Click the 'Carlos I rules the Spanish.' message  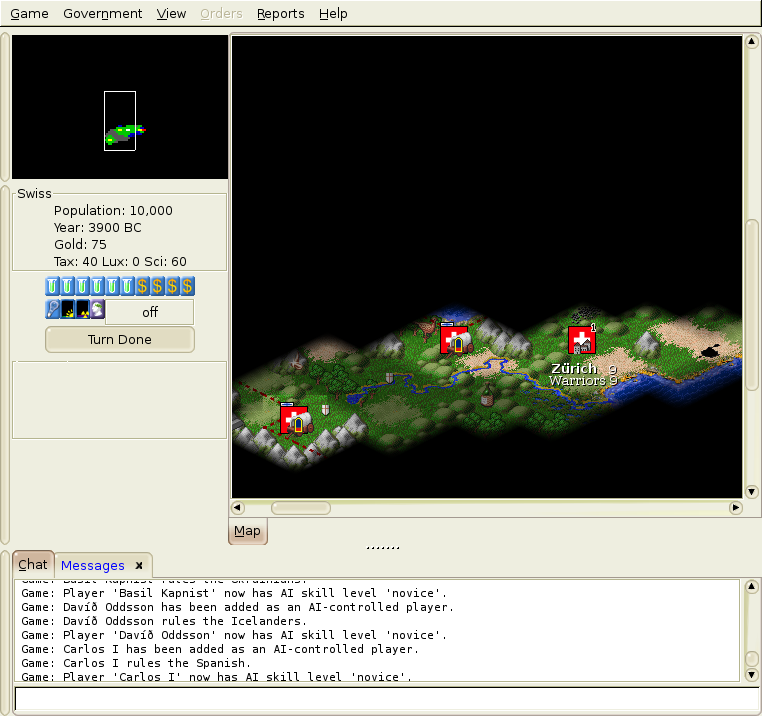136,663
